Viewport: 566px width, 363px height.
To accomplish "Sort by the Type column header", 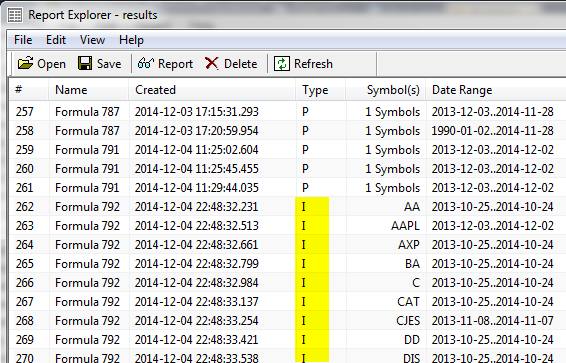I will point(321,89).
